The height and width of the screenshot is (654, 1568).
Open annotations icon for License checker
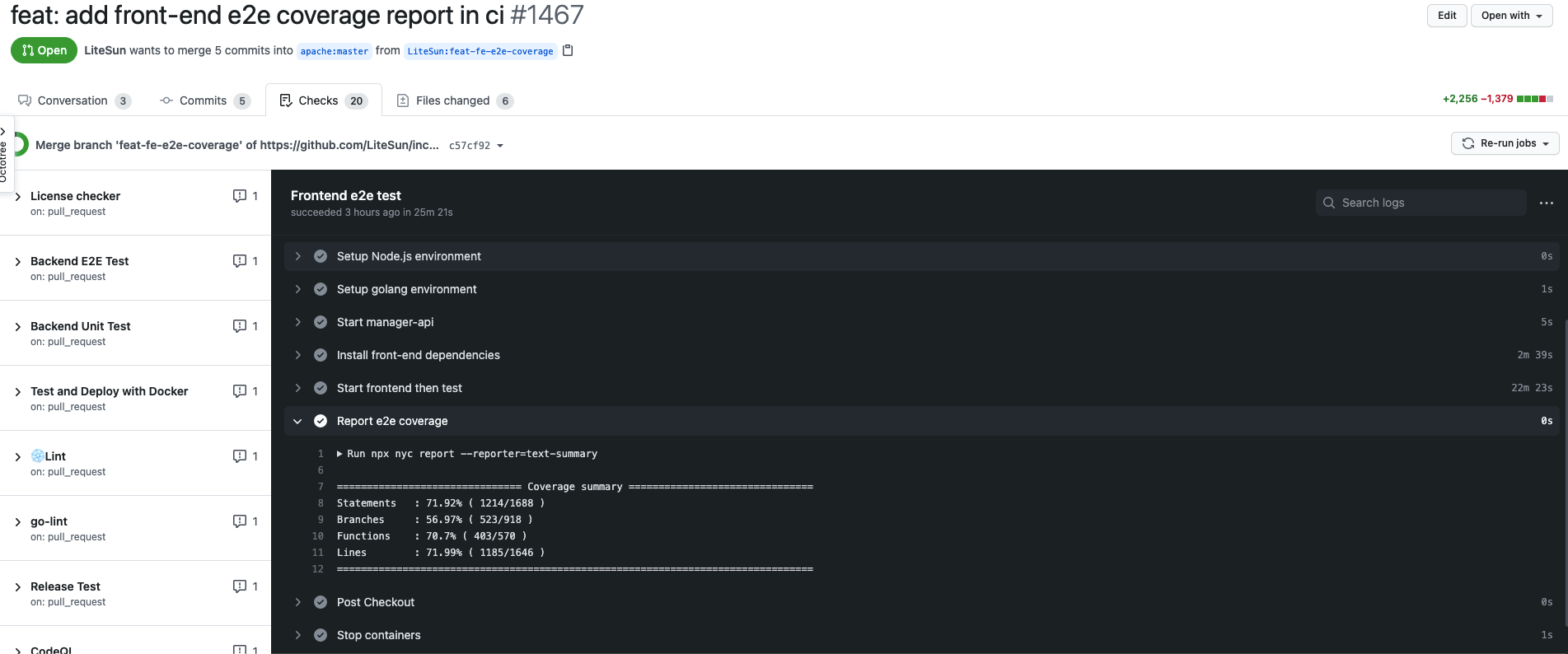pyautogui.click(x=240, y=196)
